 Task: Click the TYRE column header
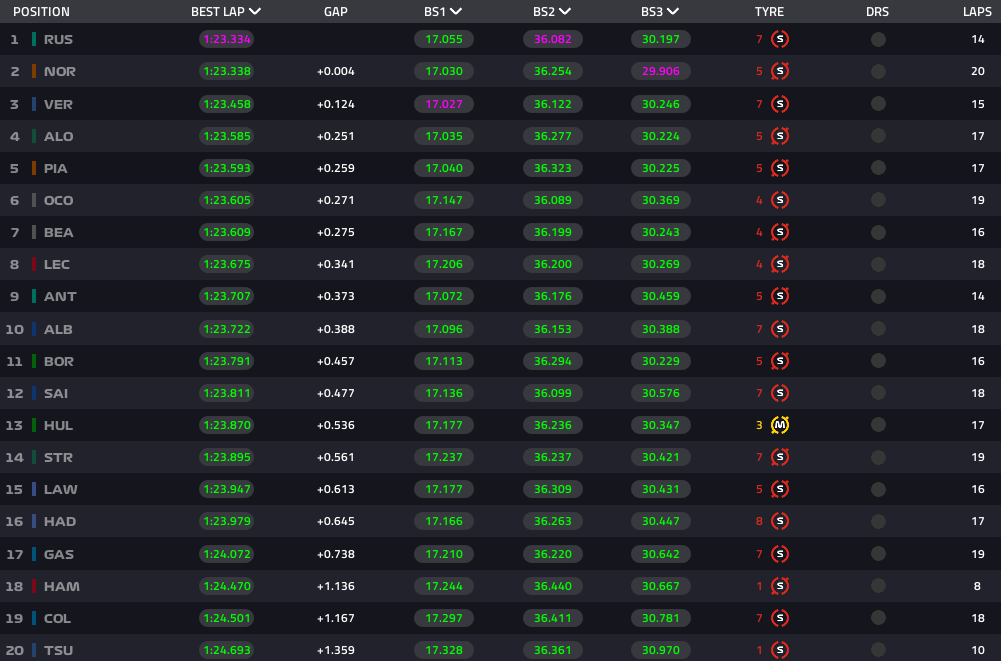769,12
